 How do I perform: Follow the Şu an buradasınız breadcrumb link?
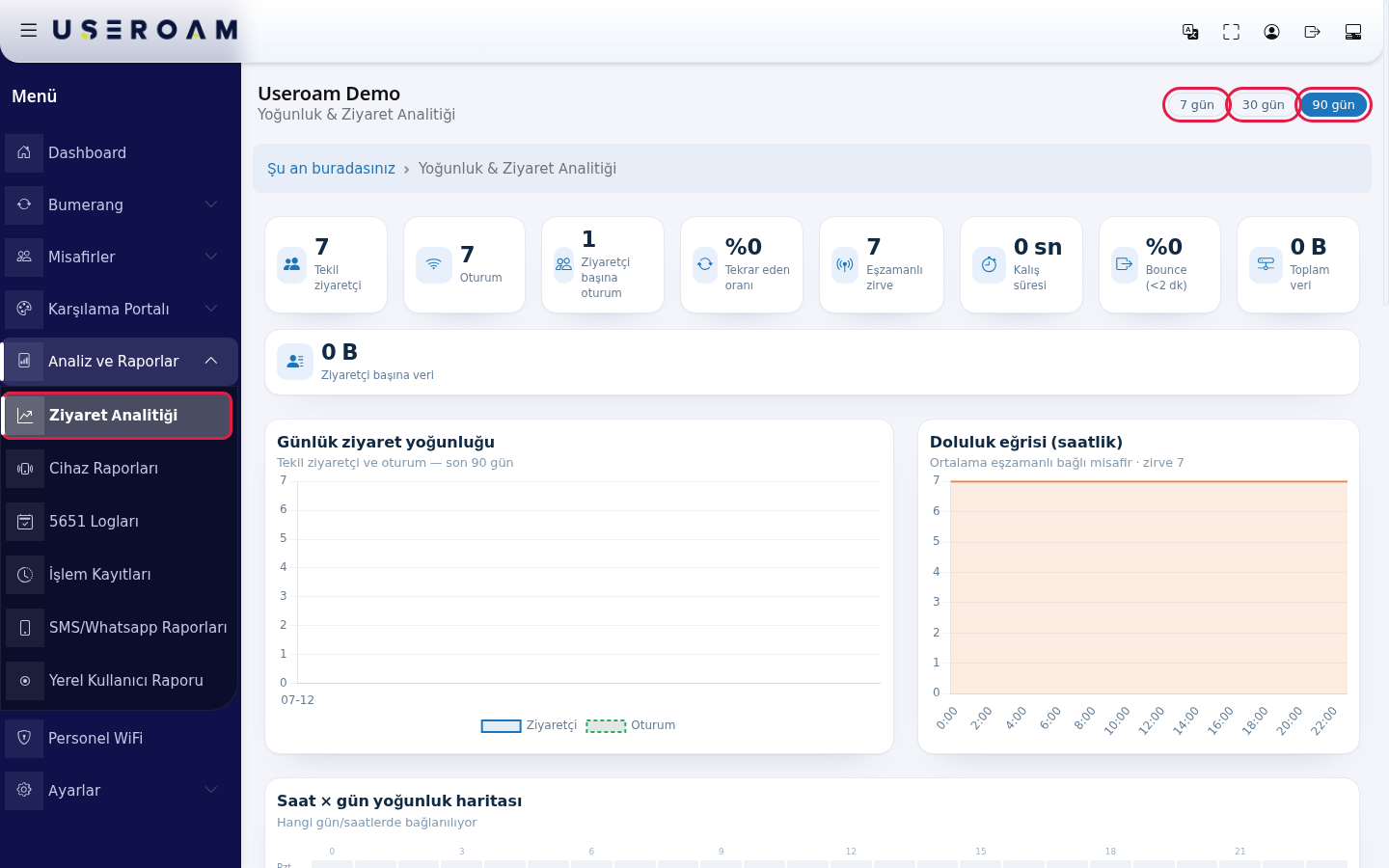click(331, 169)
